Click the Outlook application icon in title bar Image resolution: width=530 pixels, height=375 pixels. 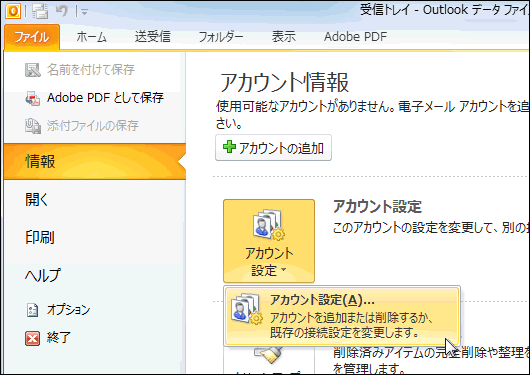pos(13,11)
